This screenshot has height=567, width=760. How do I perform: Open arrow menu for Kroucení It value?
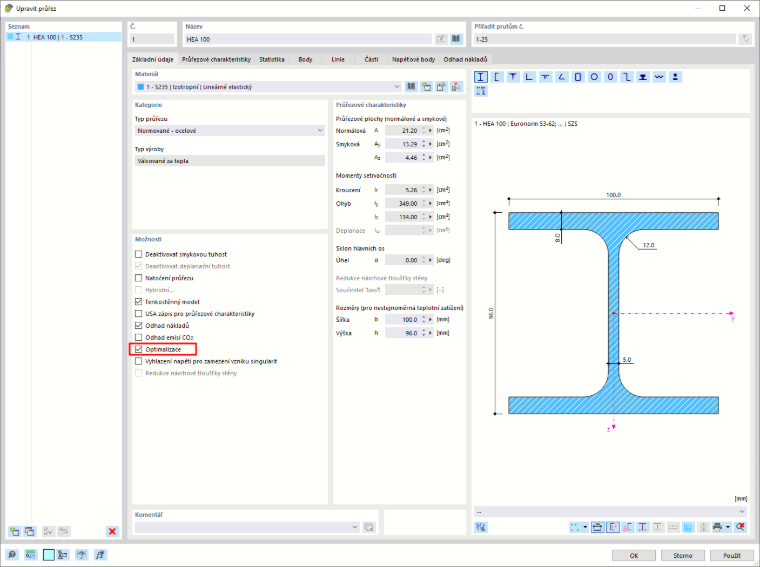point(430,190)
